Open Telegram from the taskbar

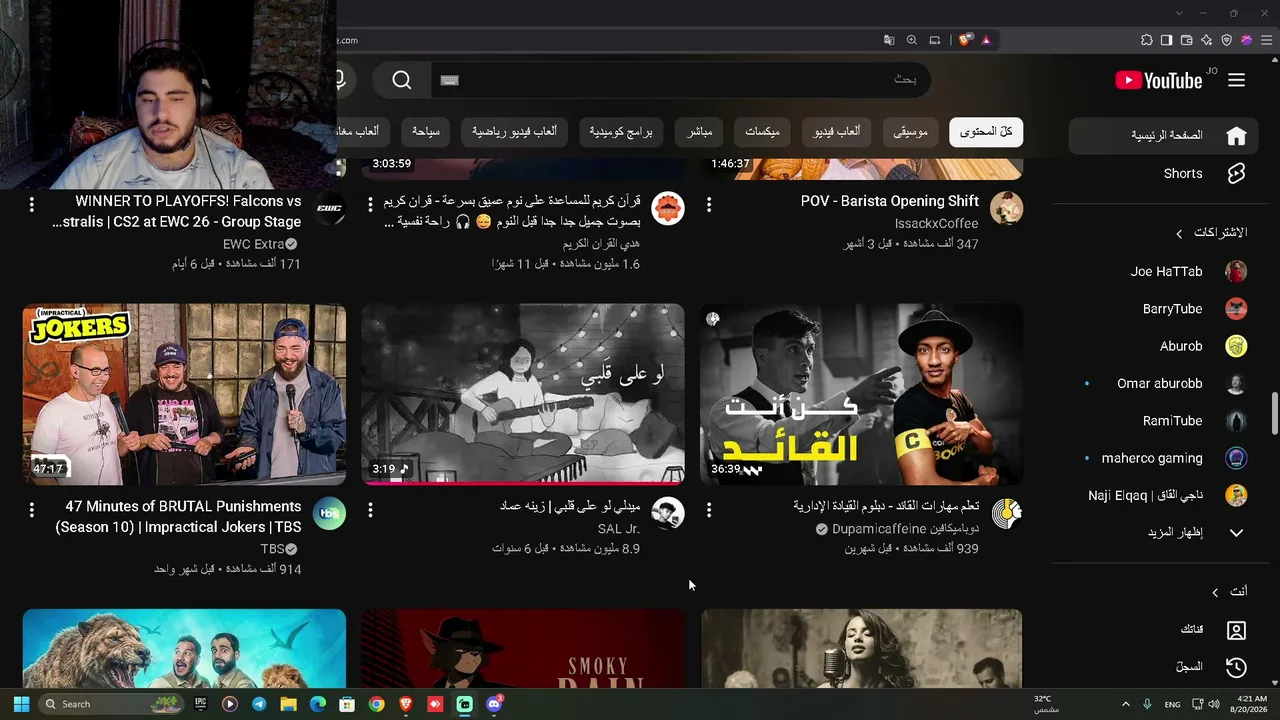(259, 704)
